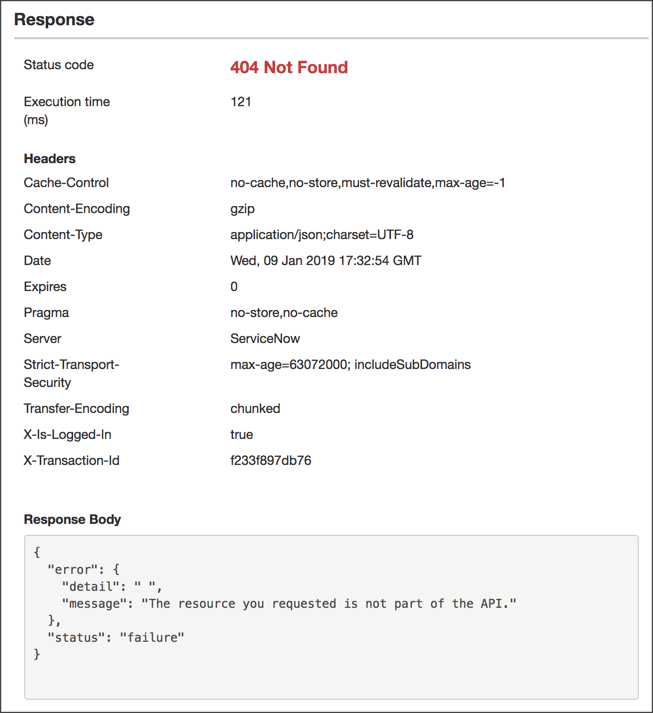Click the Date header value
Image resolution: width=653 pixels, height=713 pixels.
326,261
